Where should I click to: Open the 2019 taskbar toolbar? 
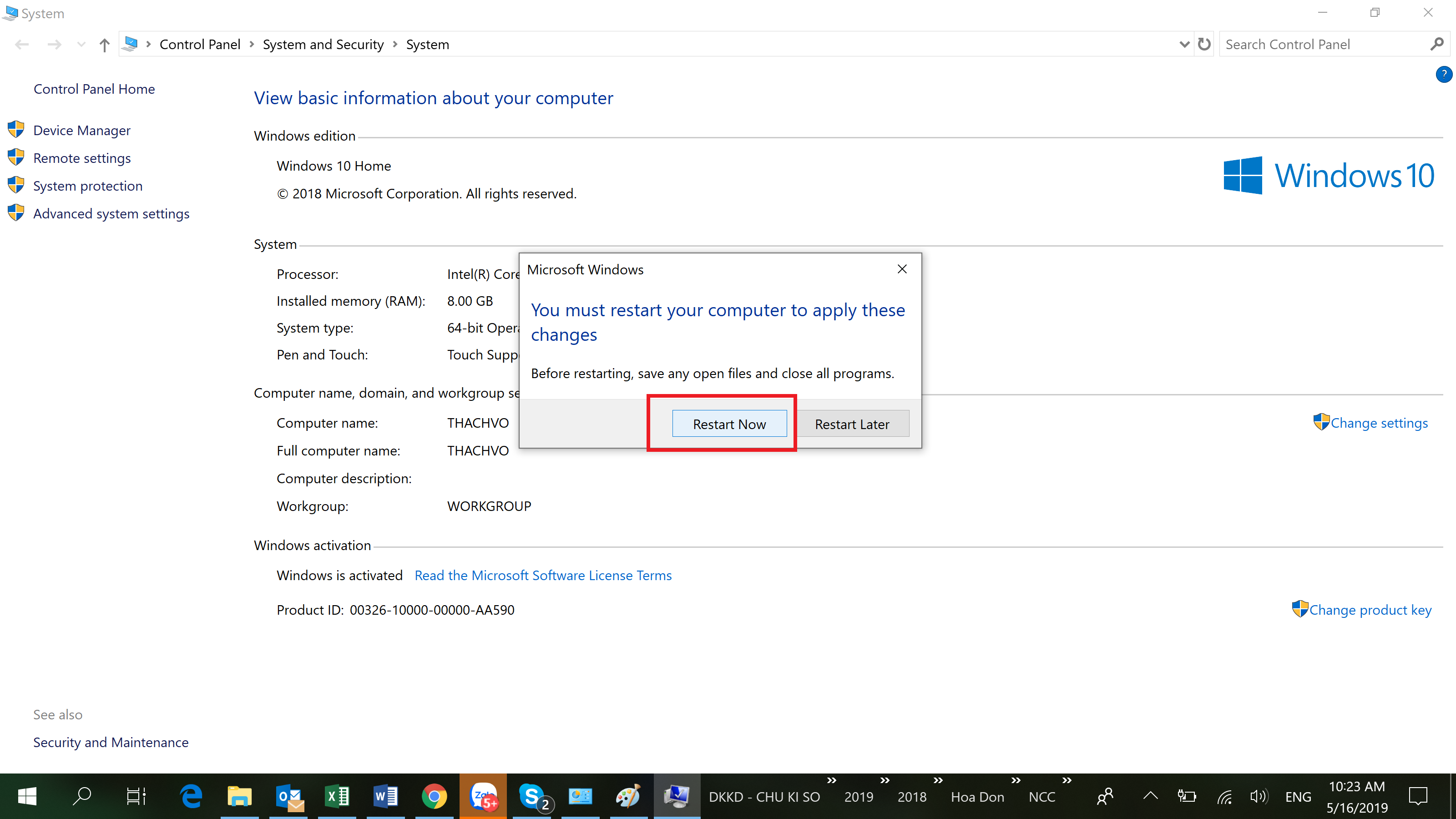pyautogui.click(x=859, y=797)
